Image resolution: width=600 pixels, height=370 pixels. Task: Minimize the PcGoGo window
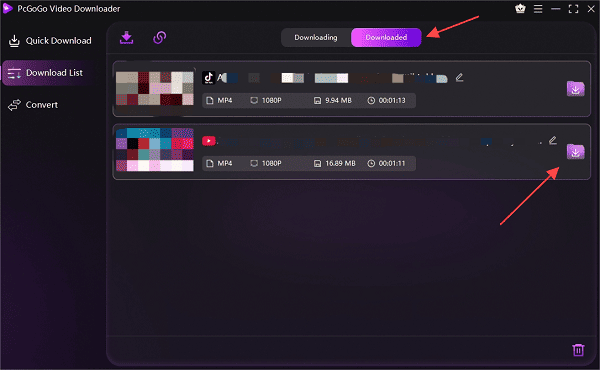tap(556, 9)
